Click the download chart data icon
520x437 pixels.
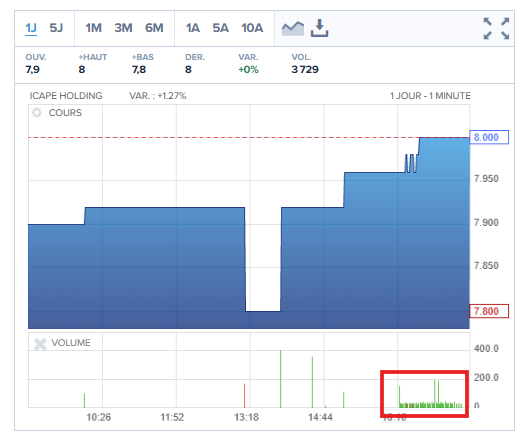[319, 28]
